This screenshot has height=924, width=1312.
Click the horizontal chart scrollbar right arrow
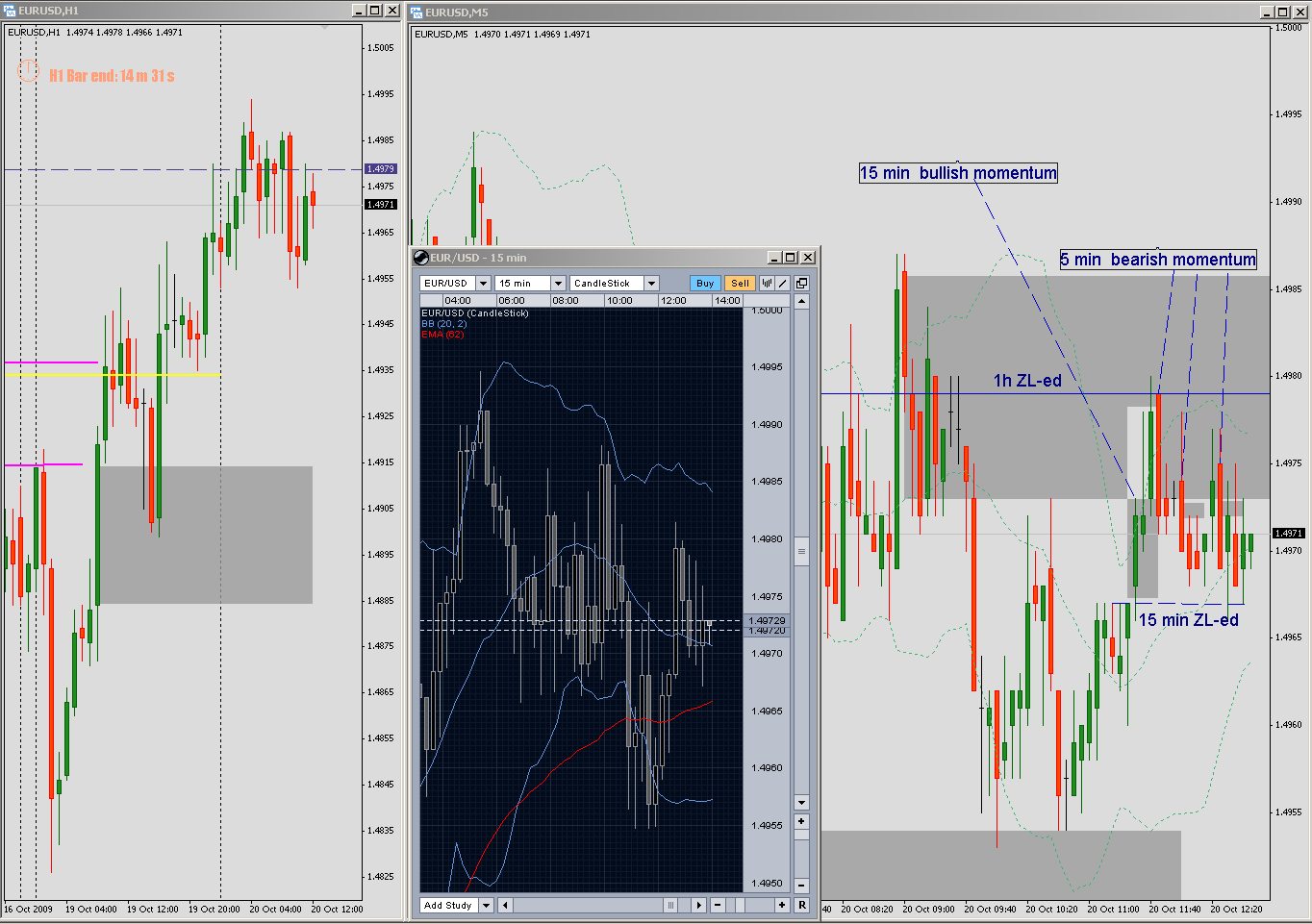coord(698,905)
